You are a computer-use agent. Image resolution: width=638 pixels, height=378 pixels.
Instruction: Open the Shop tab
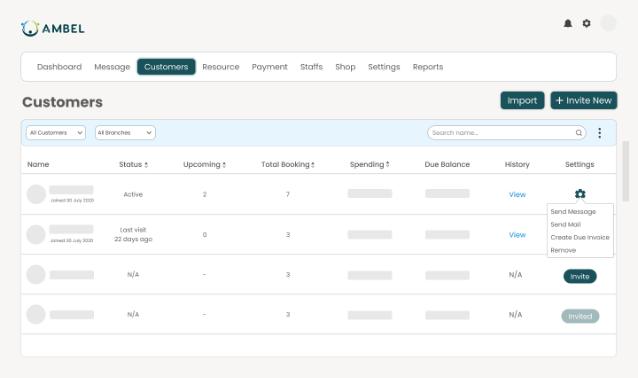[x=345, y=67]
